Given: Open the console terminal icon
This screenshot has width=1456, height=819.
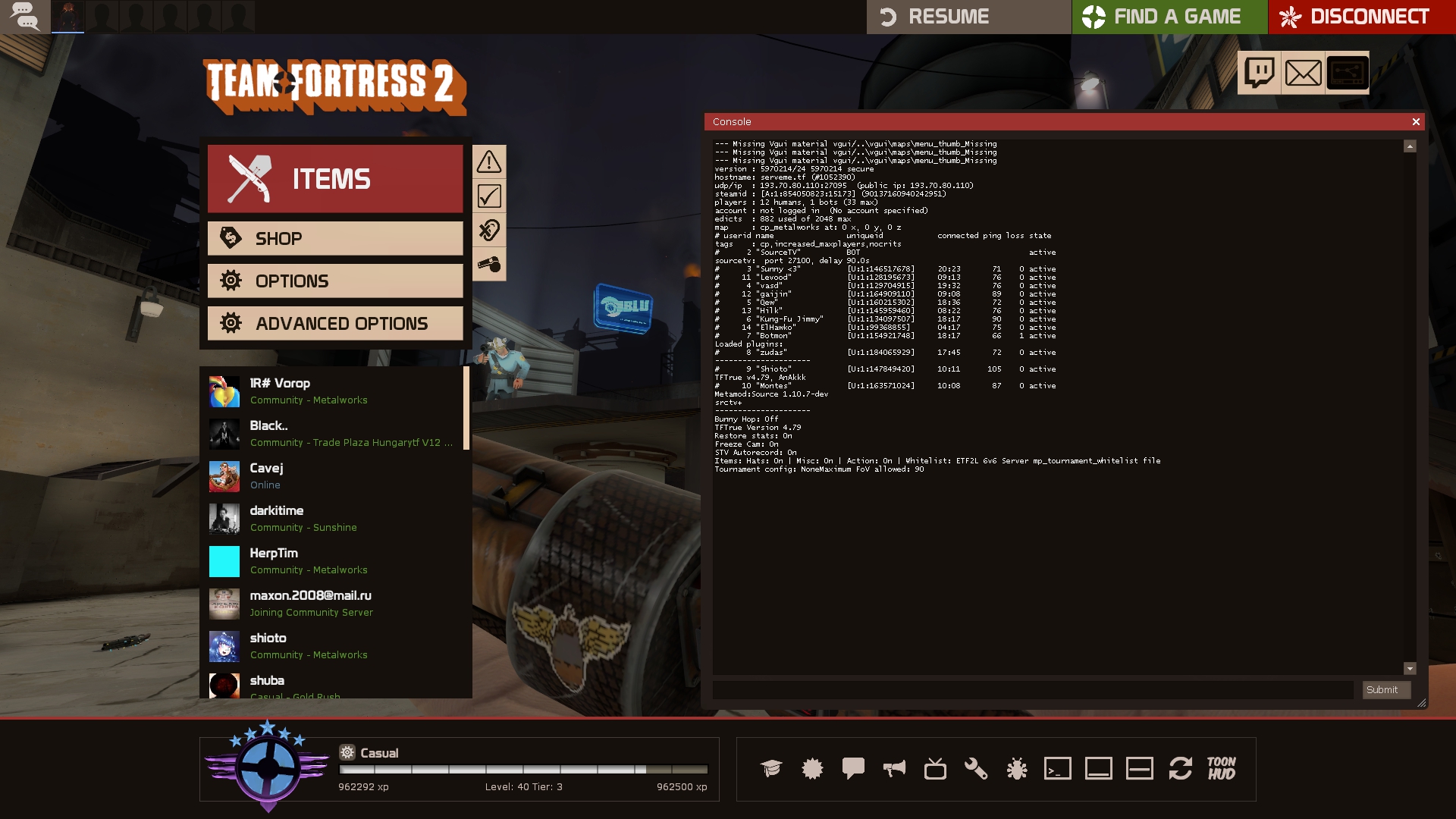Looking at the screenshot, I should coord(1058,768).
